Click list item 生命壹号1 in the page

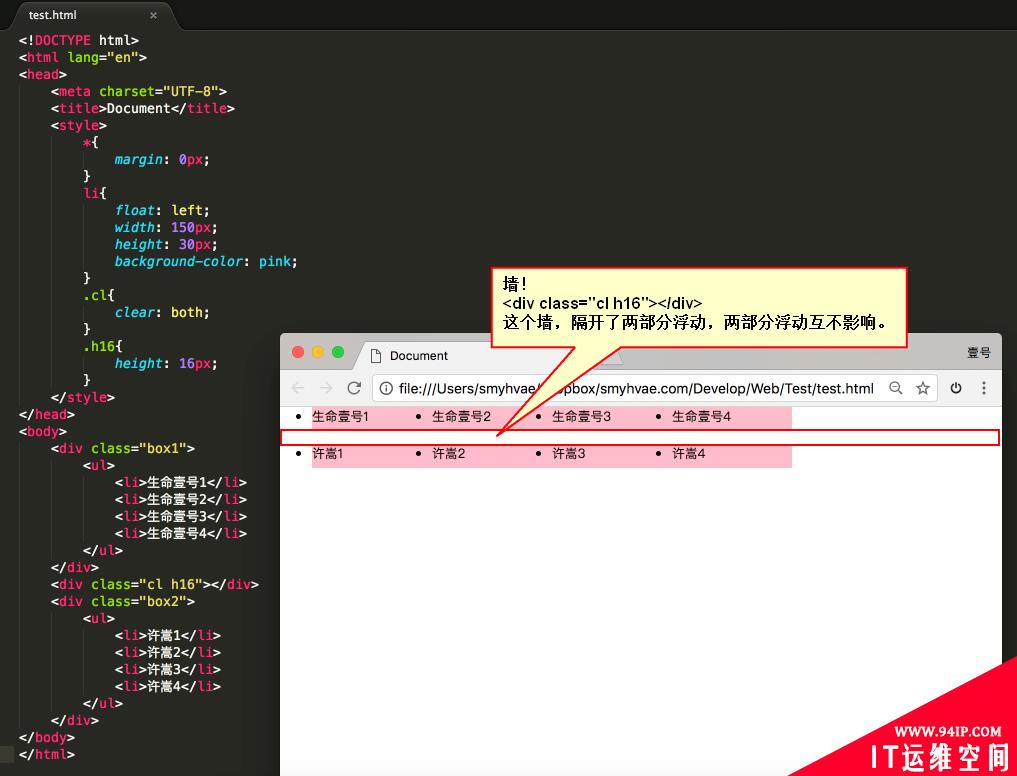340,417
